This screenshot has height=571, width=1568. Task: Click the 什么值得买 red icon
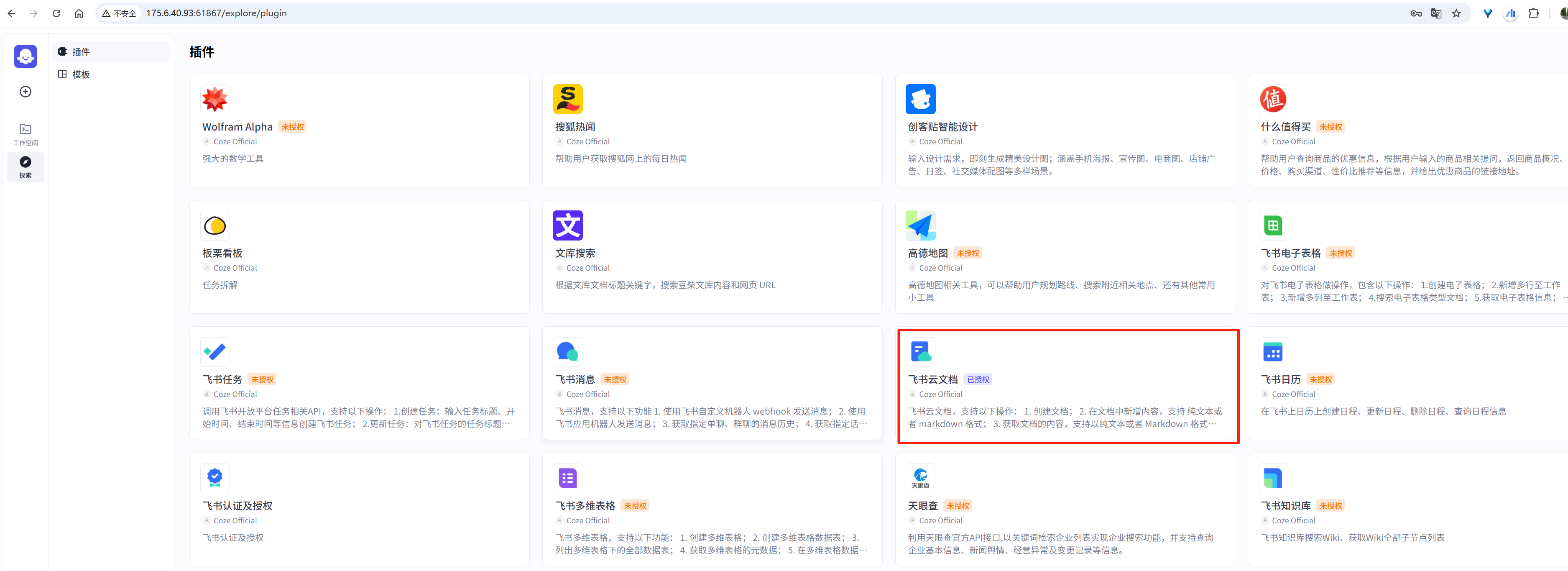[1272, 99]
